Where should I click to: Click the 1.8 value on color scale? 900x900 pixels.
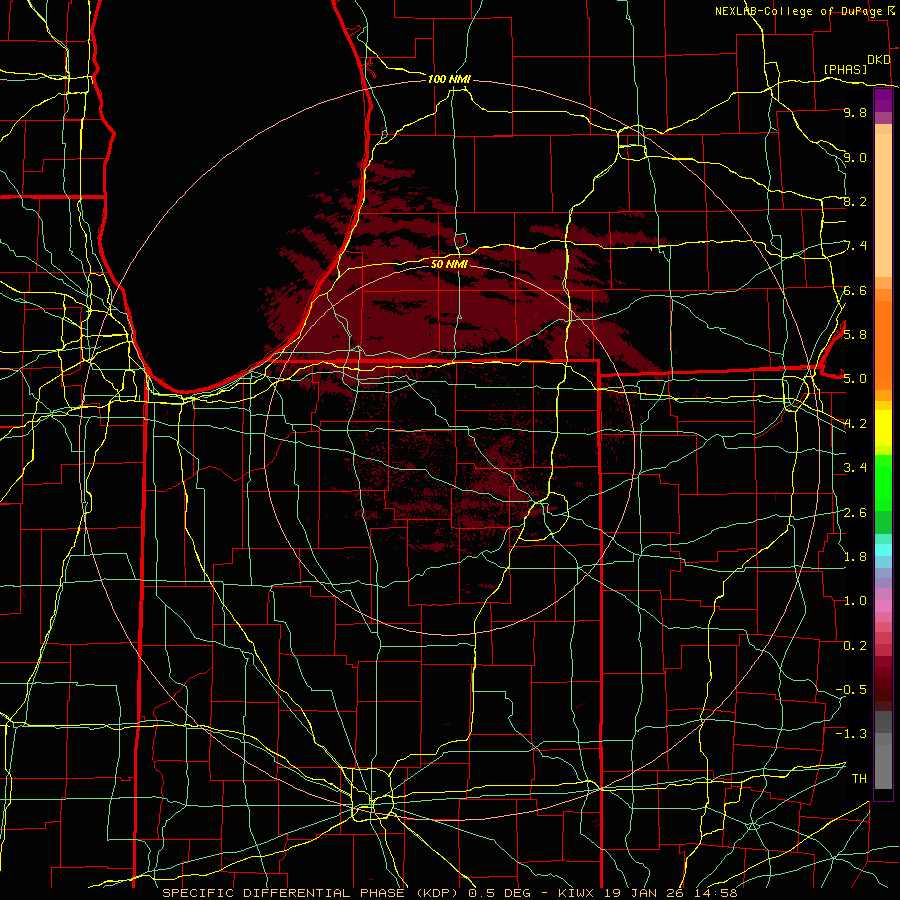(855, 556)
